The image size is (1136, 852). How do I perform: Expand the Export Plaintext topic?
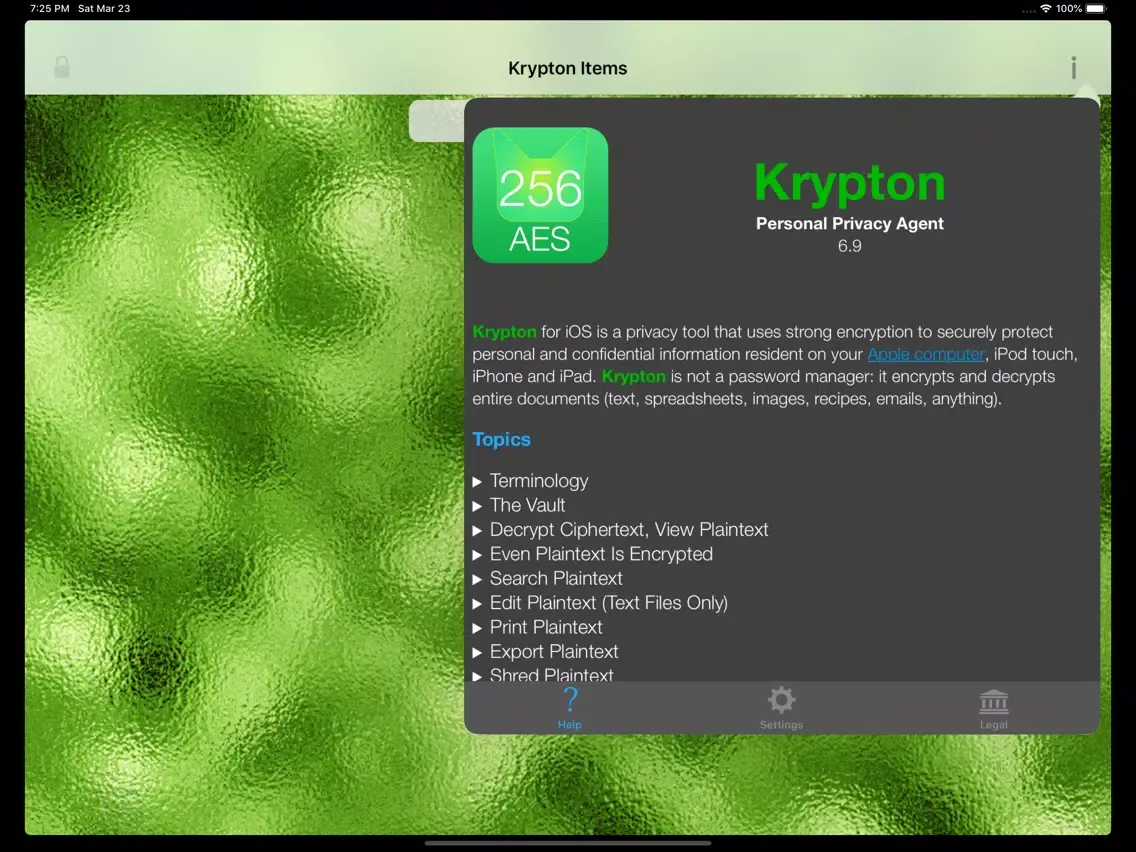coord(553,651)
